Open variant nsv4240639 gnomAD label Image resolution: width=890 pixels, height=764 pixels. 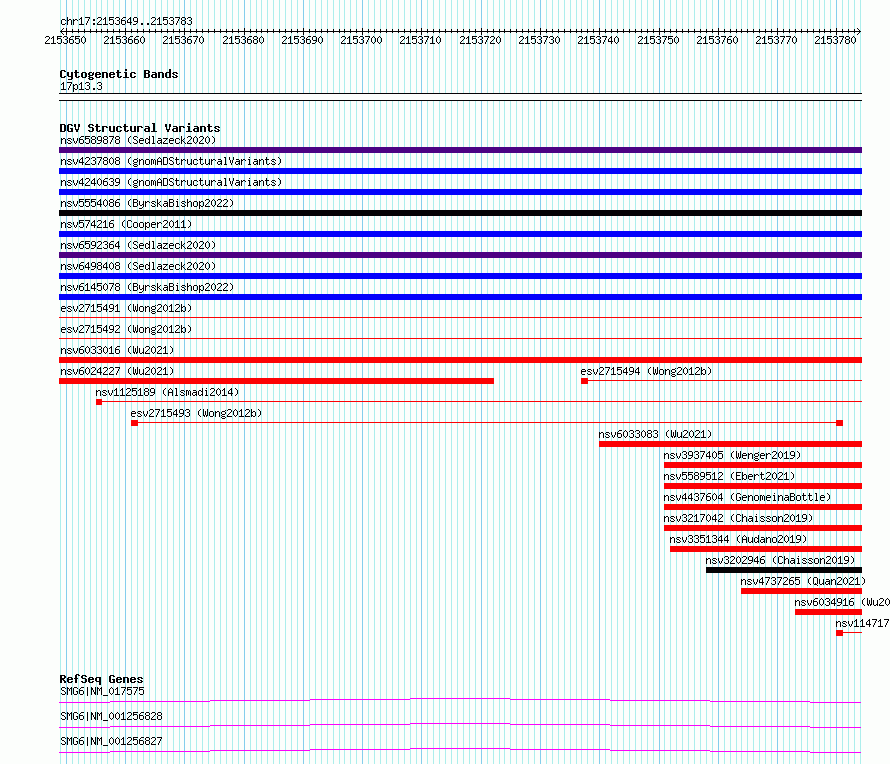click(171, 182)
